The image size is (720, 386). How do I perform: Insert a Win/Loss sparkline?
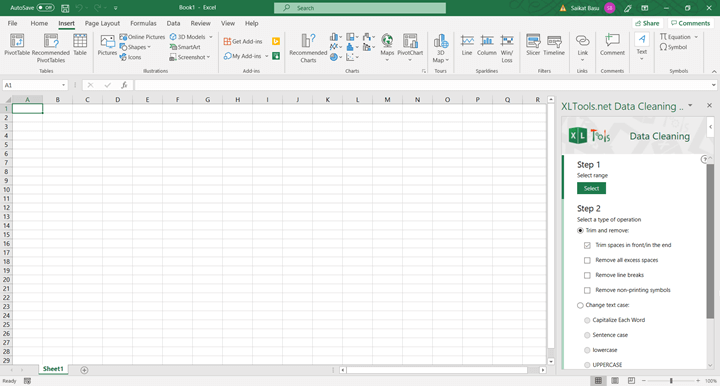coord(507,48)
